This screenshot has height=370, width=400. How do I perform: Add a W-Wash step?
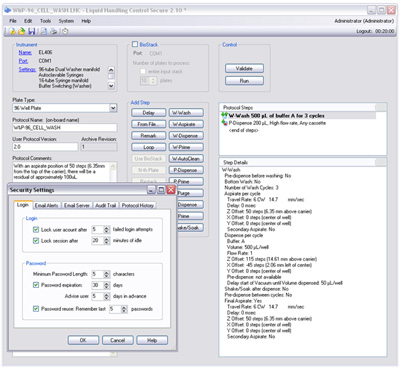tap(186, 113)
